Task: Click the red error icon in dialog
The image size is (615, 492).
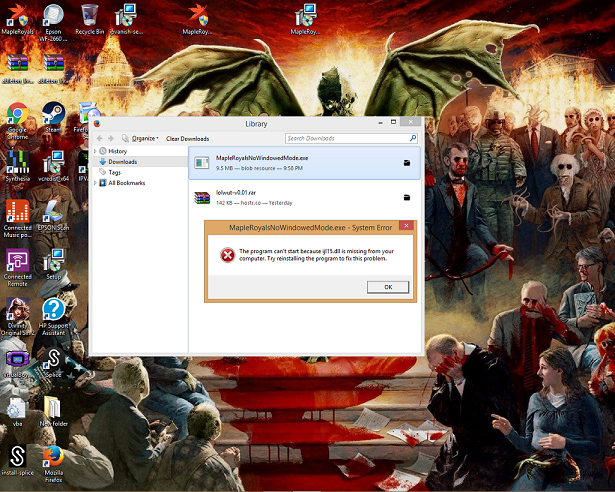Action: click(227, 255)
